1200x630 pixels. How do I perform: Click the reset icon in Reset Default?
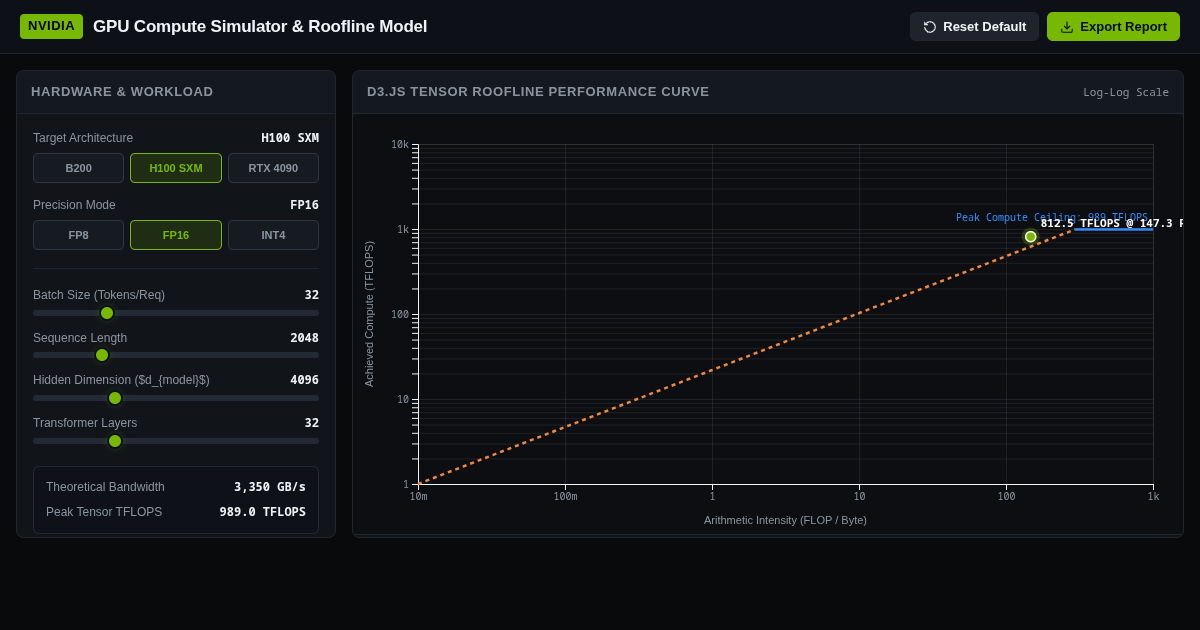tap(930, 27)
